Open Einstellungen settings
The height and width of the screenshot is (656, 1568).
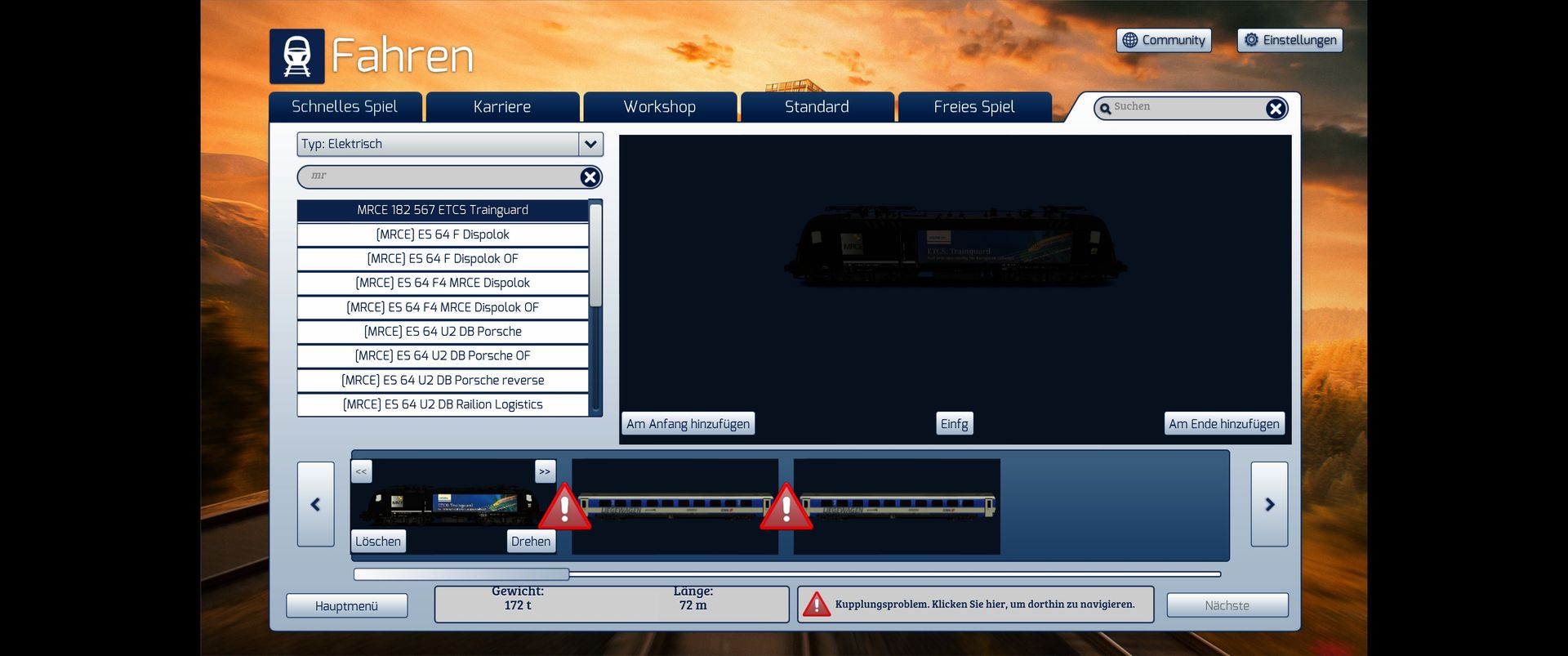pyautogui.click(x=1290, y=40)
